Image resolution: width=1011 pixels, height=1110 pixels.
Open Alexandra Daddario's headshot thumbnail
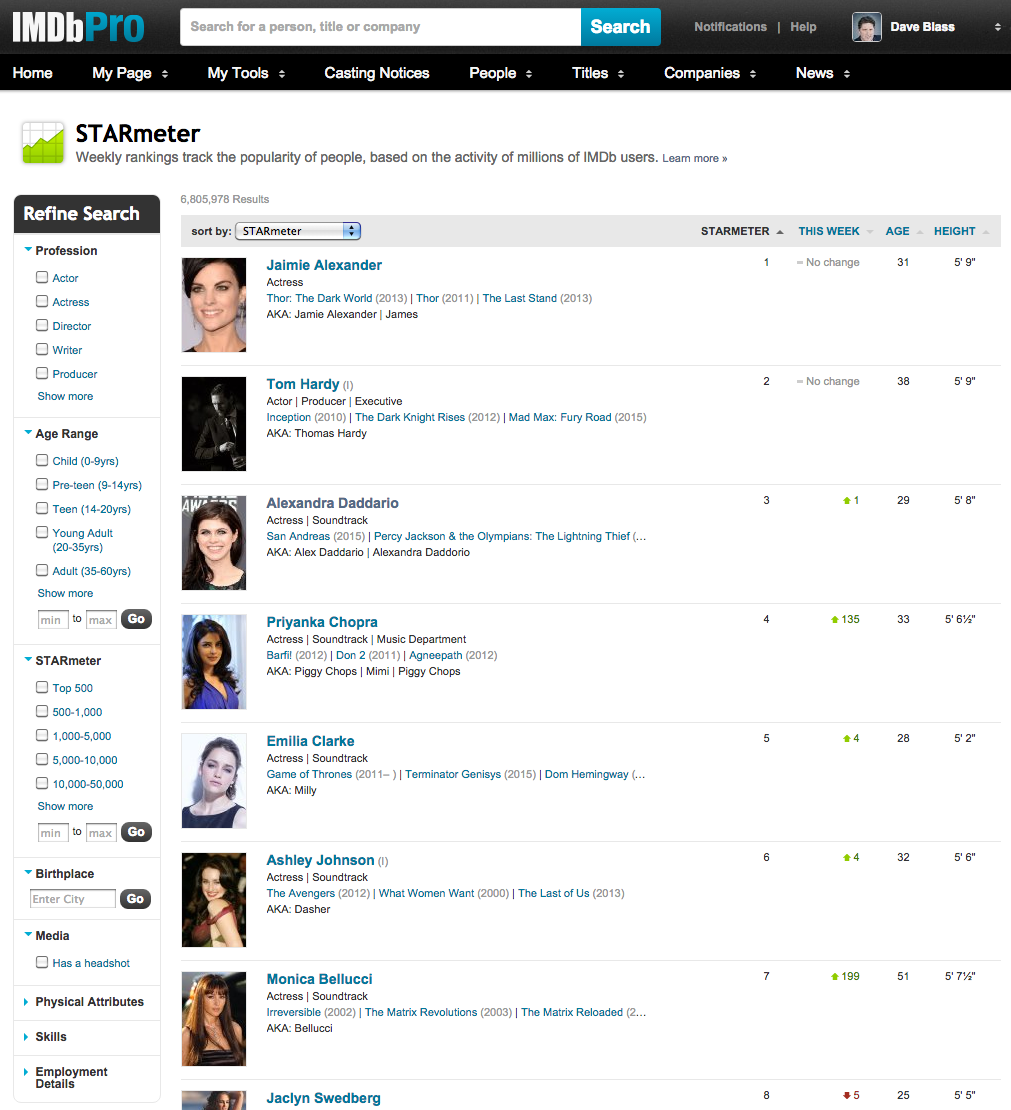pos(214,542)
